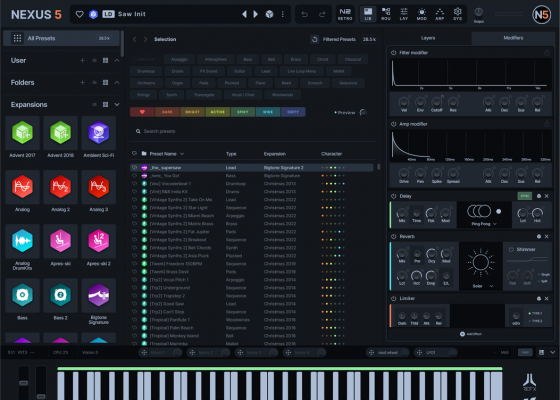Reset the filtered presets
Viewport: 560px width, 400px height.
tap(314, 39)
